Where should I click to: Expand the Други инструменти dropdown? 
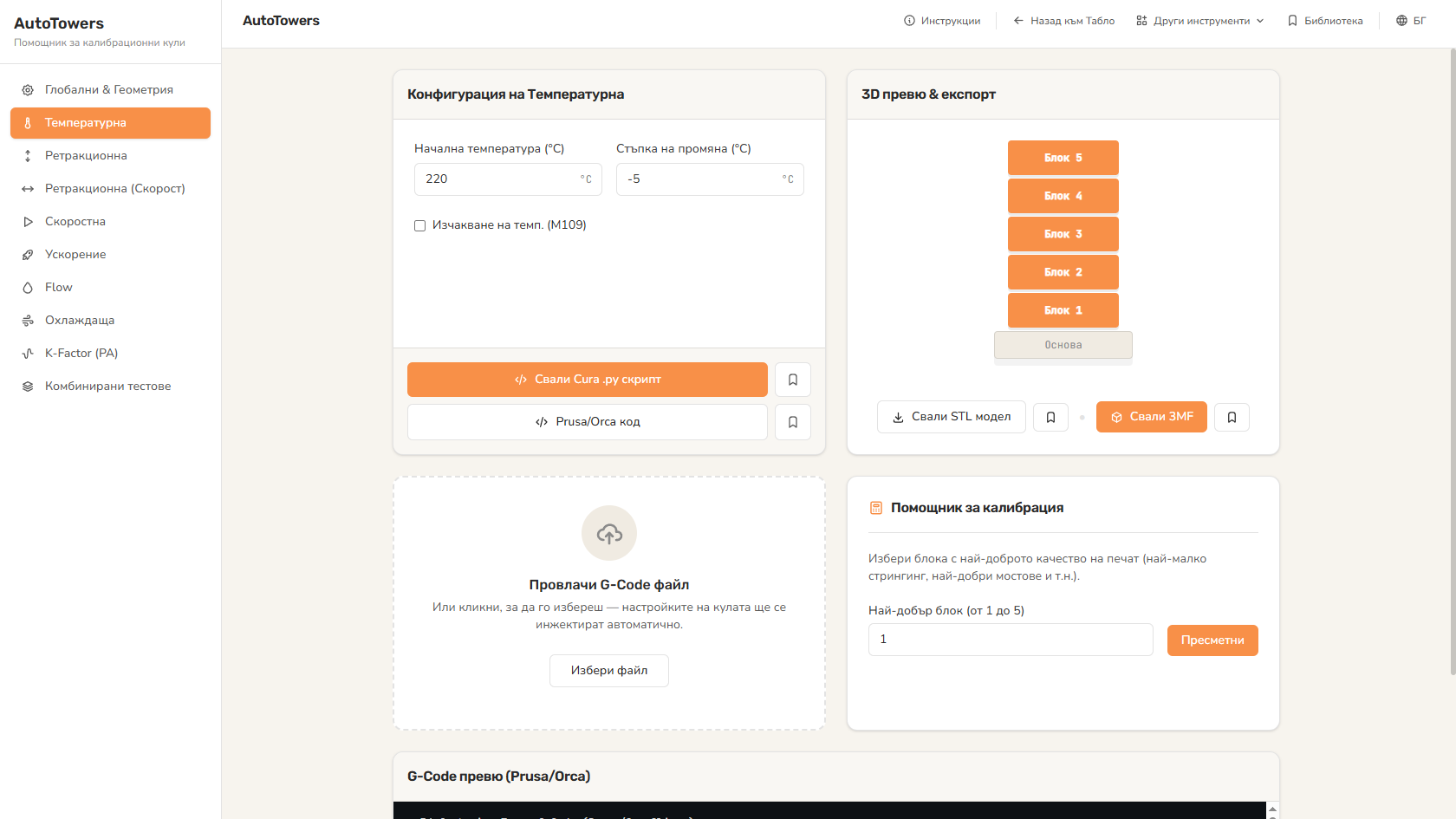(1200, 21)
